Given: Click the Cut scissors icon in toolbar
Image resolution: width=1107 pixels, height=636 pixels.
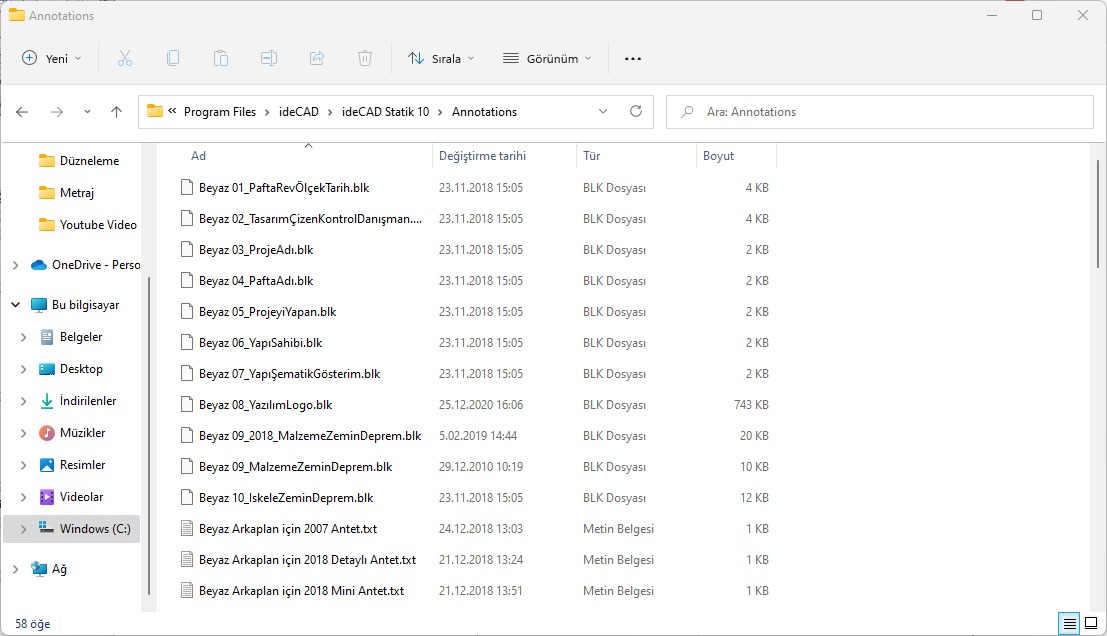Looking at the screenshot, I should pyautogui.click(x=125, y=59).
